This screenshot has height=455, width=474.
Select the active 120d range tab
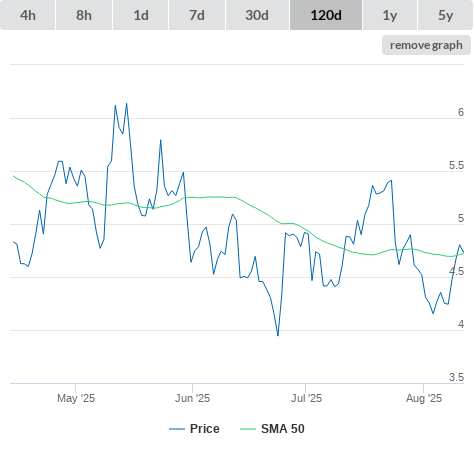326,15
